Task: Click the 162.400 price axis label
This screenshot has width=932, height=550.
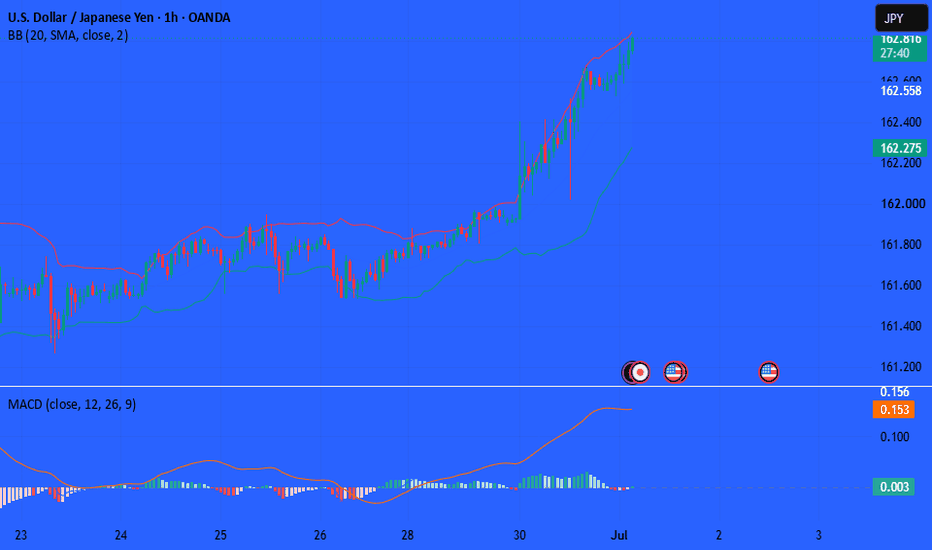Action: pos(900,122)
